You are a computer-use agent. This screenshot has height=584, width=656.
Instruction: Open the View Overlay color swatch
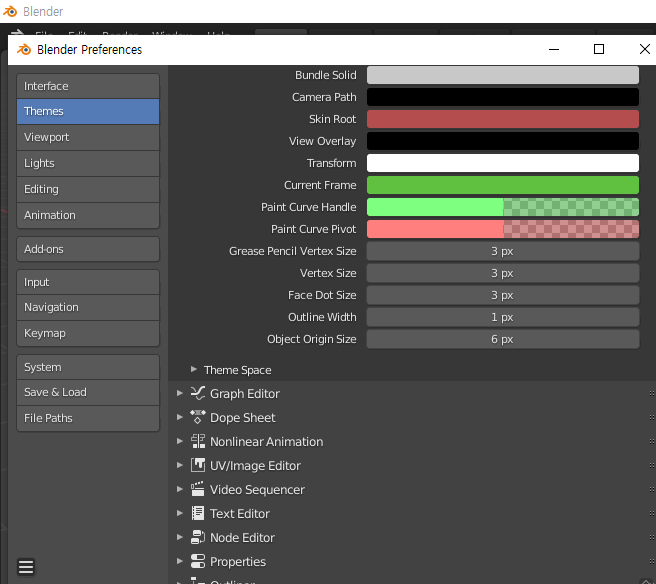[503, 141]
